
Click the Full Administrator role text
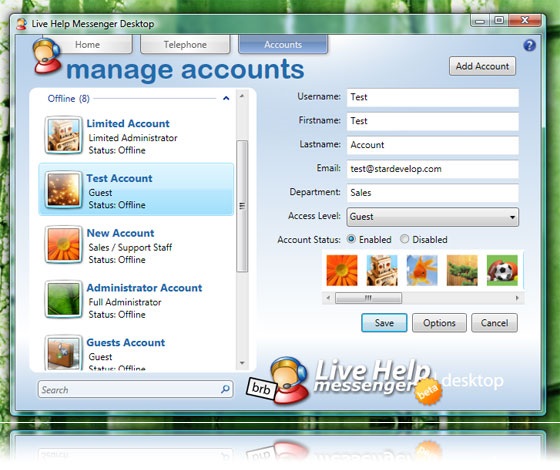coord(125,302)
